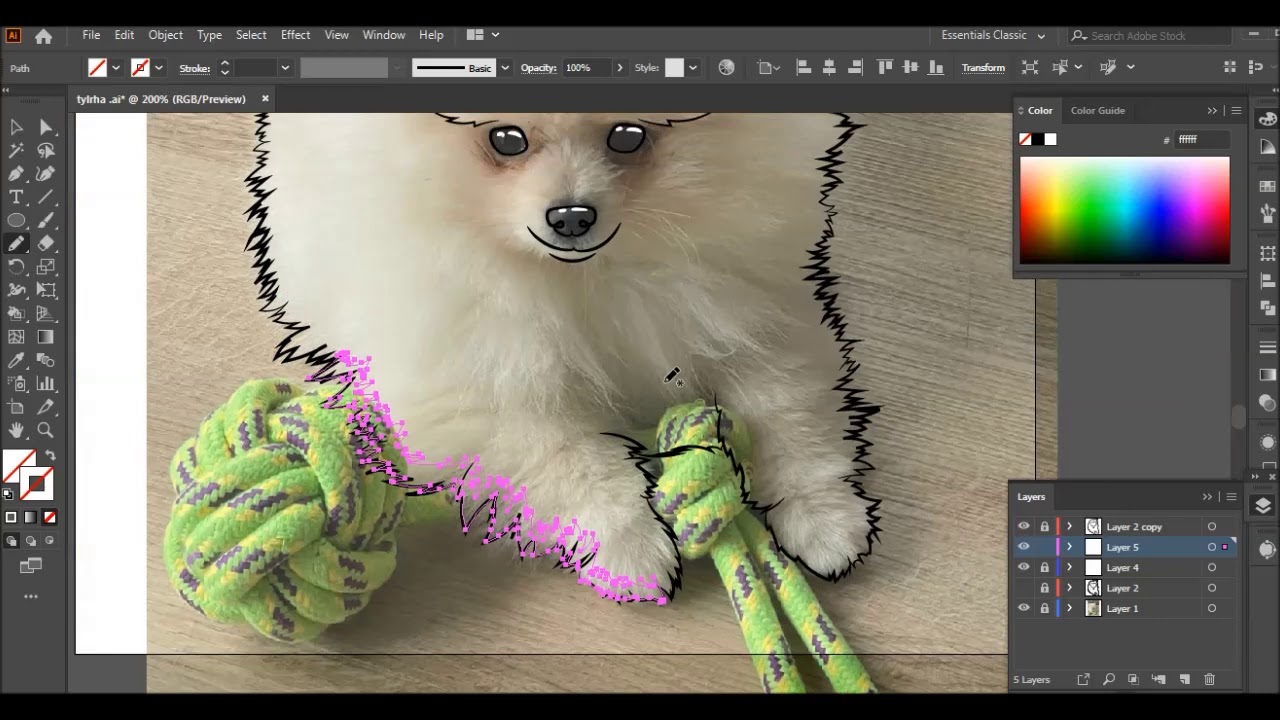Select the Pen tool
1280x720 pixels.
click(16, 174)
